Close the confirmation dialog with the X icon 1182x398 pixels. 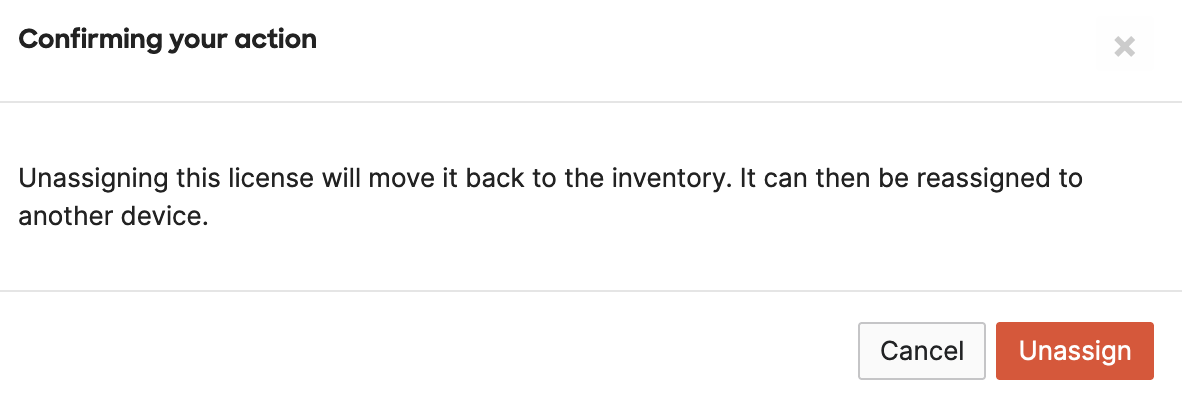(1124, 47)
